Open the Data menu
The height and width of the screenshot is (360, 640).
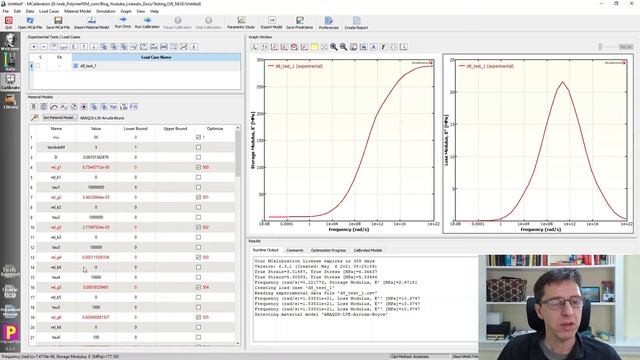[x=30, y=11]
